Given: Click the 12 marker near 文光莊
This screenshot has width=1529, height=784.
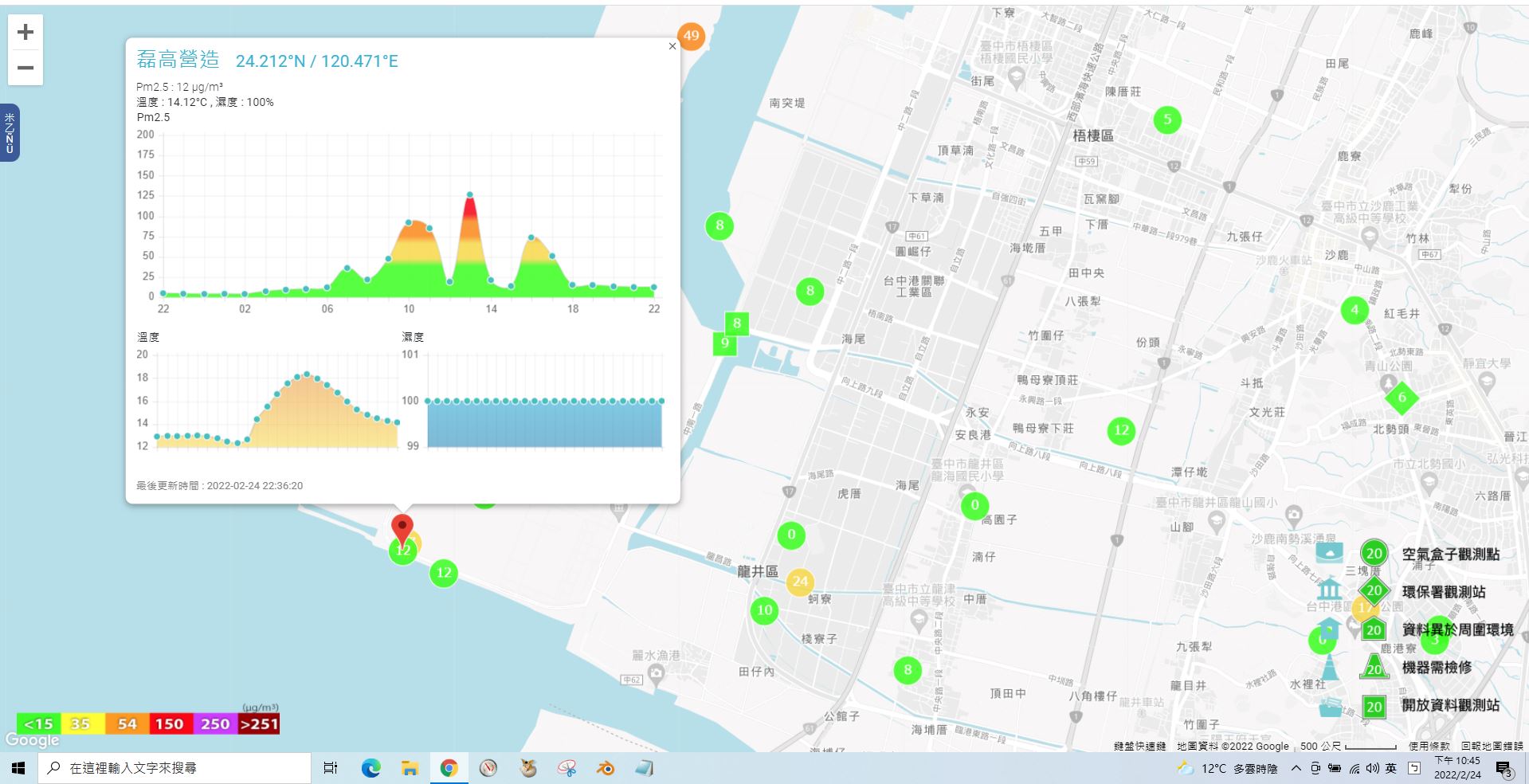Looking at the screenshot, I should coord(1121,431).
